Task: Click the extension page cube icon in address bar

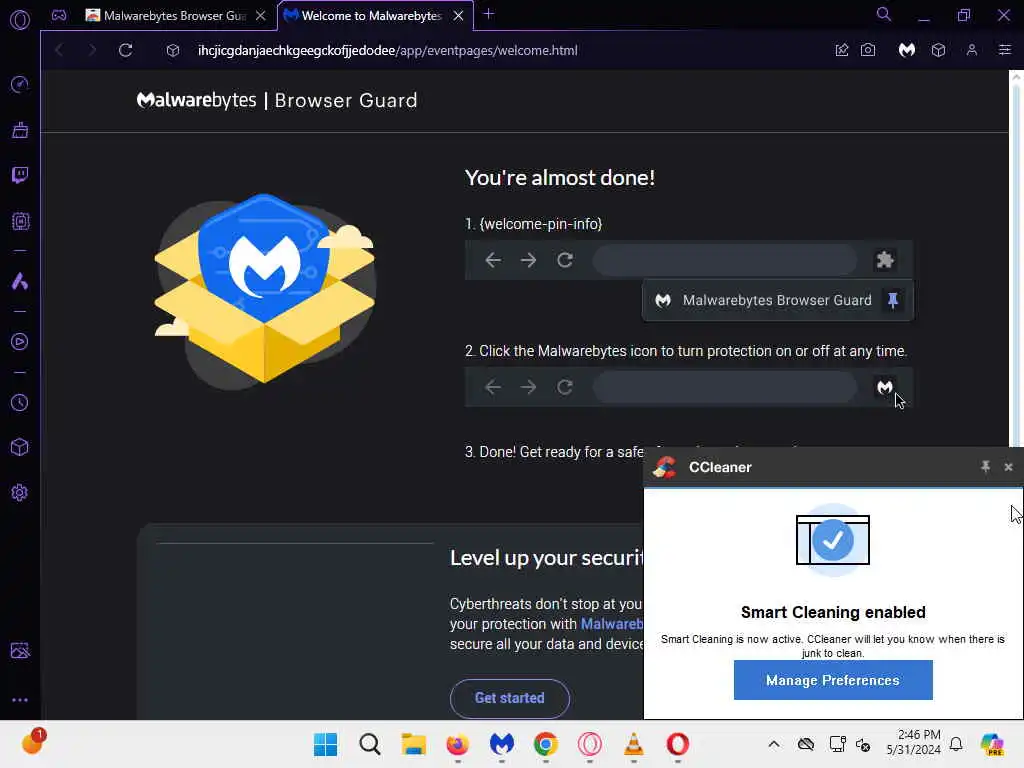Action: coord(172,50)
